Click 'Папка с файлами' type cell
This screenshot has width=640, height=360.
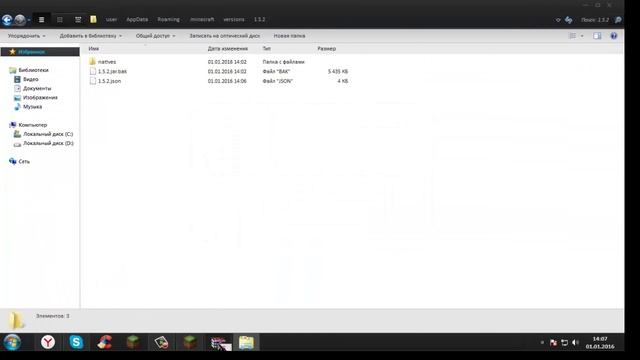tap(284, 62)
